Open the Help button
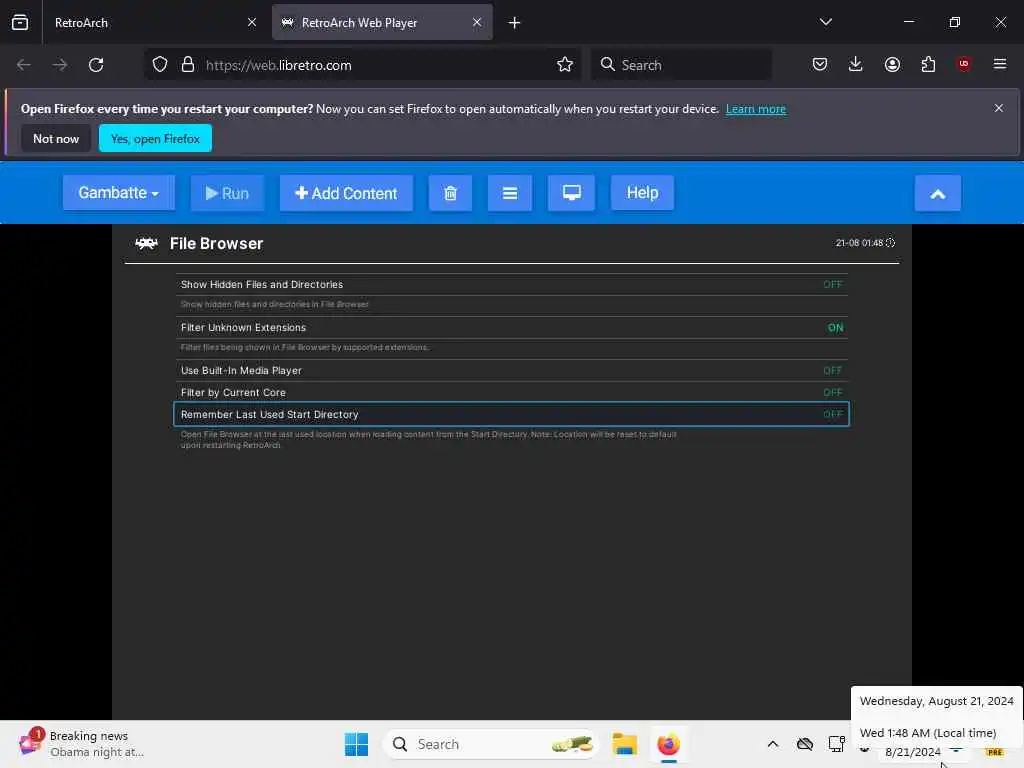The height and width of the screenshot is (768, 1024). pyautogui.click(x=642, y=193)
